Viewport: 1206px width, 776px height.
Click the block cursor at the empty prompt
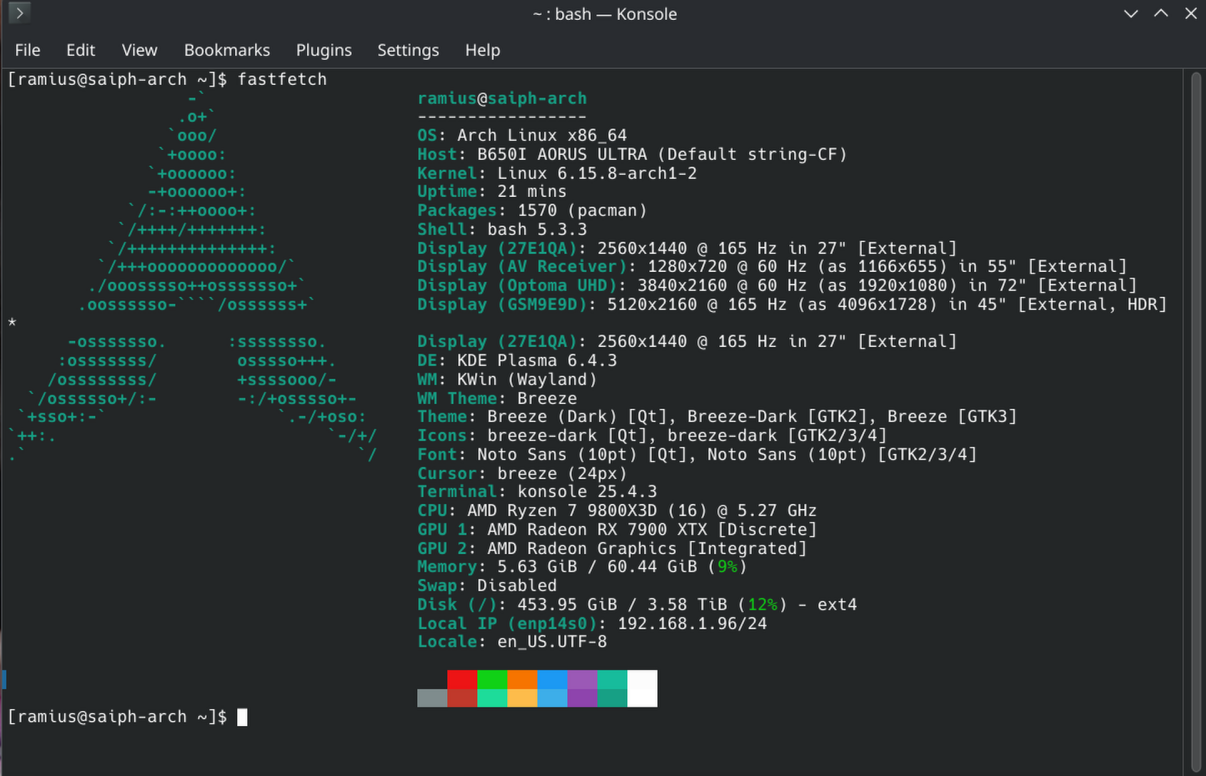[242, 717]
